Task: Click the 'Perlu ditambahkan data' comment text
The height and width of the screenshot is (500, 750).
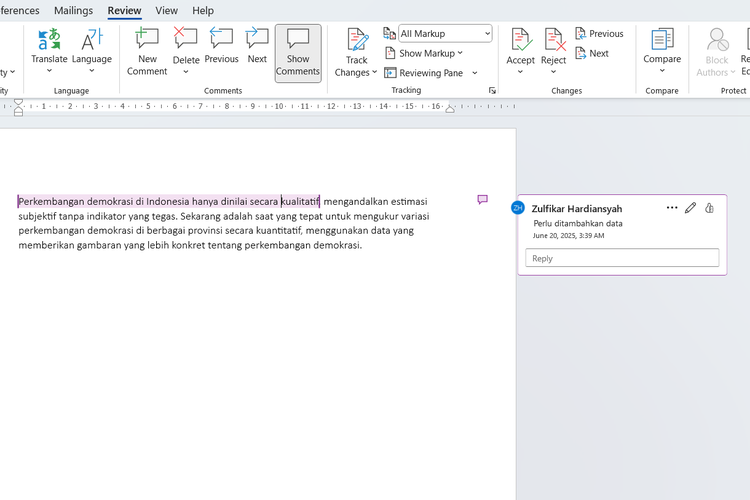Action: tap(578, 223)
